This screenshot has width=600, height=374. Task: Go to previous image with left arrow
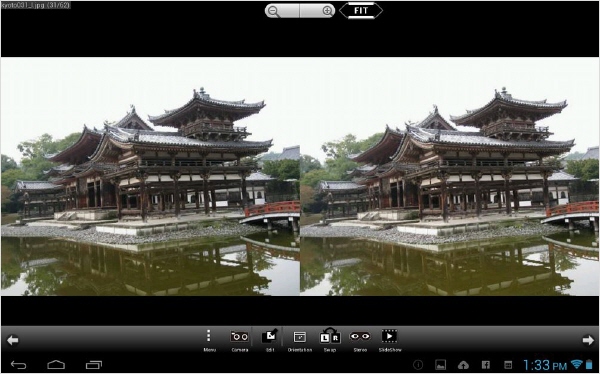(x=12, y=340)
